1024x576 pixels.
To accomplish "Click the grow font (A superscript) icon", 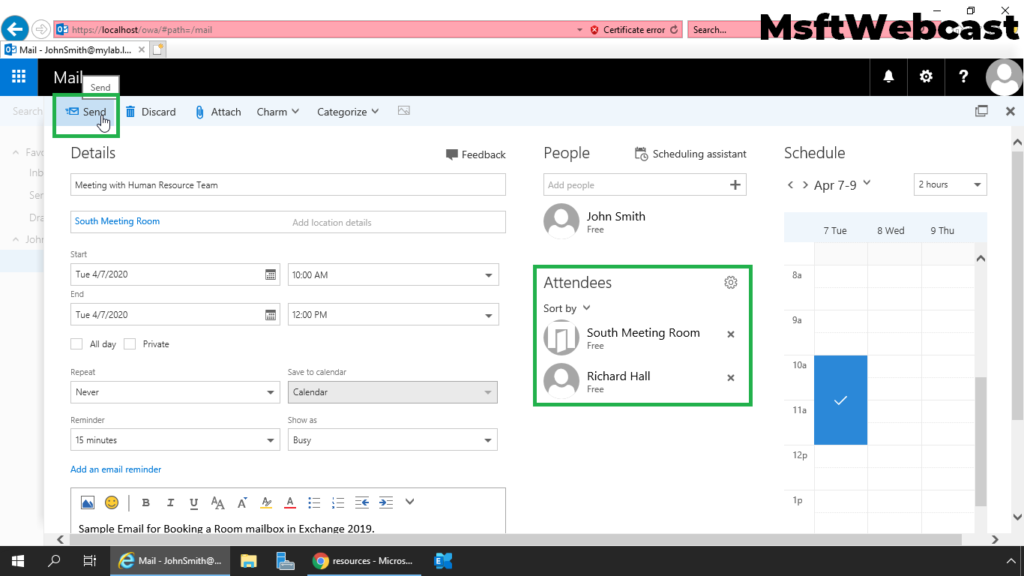I will (242, 502).
